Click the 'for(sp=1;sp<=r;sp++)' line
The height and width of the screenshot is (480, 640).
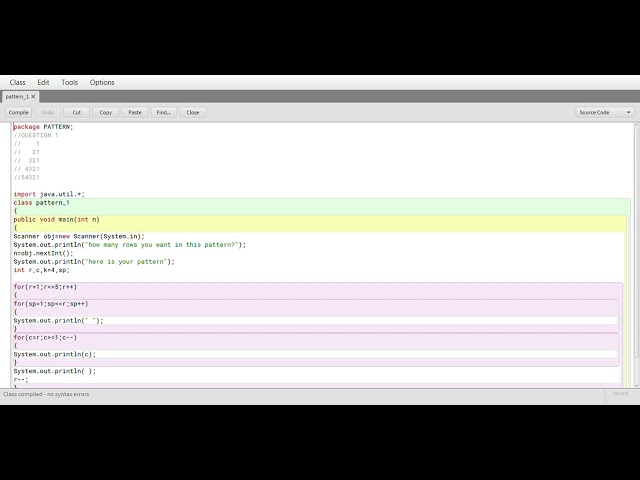(51, 304)
